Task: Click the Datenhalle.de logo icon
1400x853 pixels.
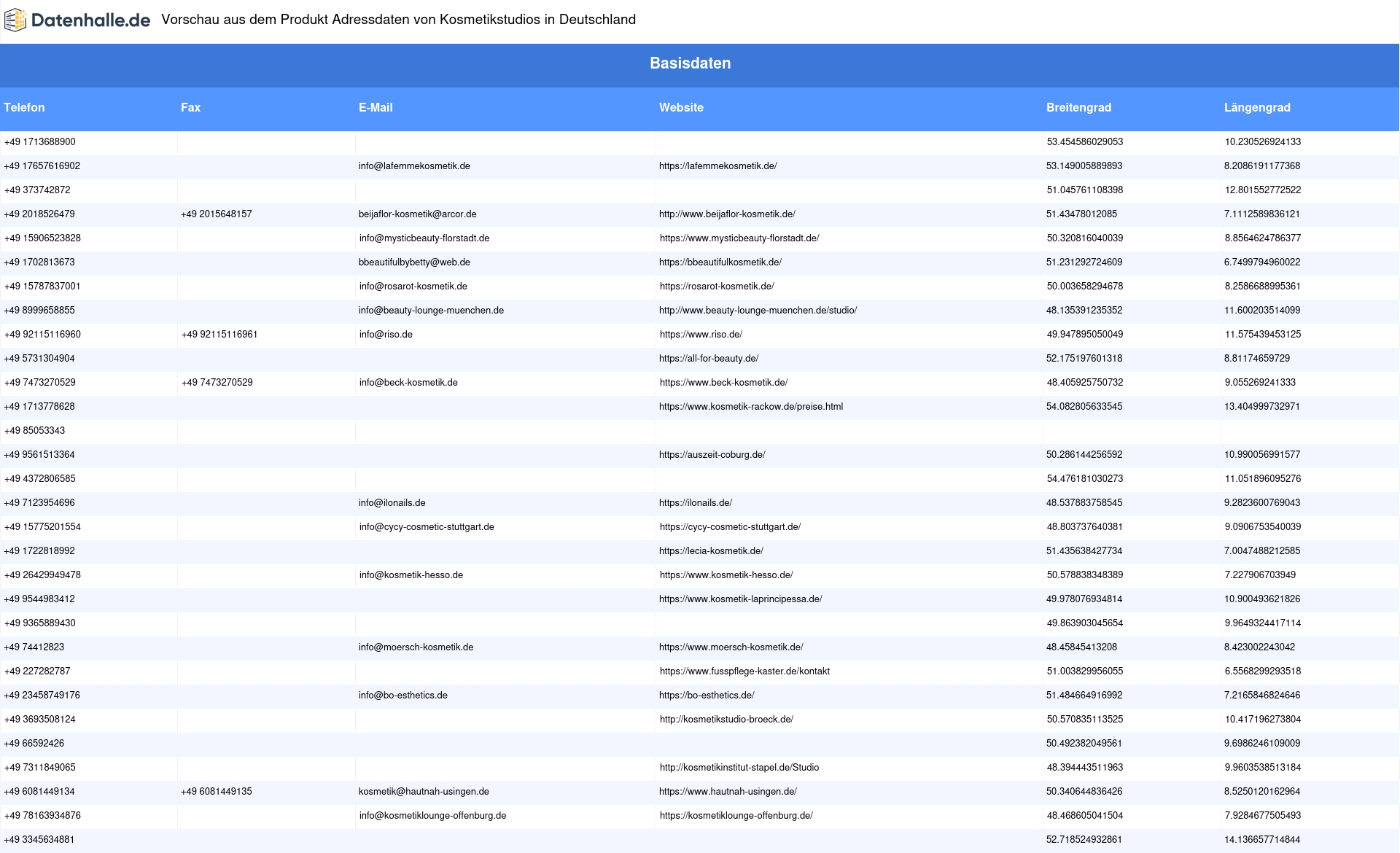Action: pos(15,20)
